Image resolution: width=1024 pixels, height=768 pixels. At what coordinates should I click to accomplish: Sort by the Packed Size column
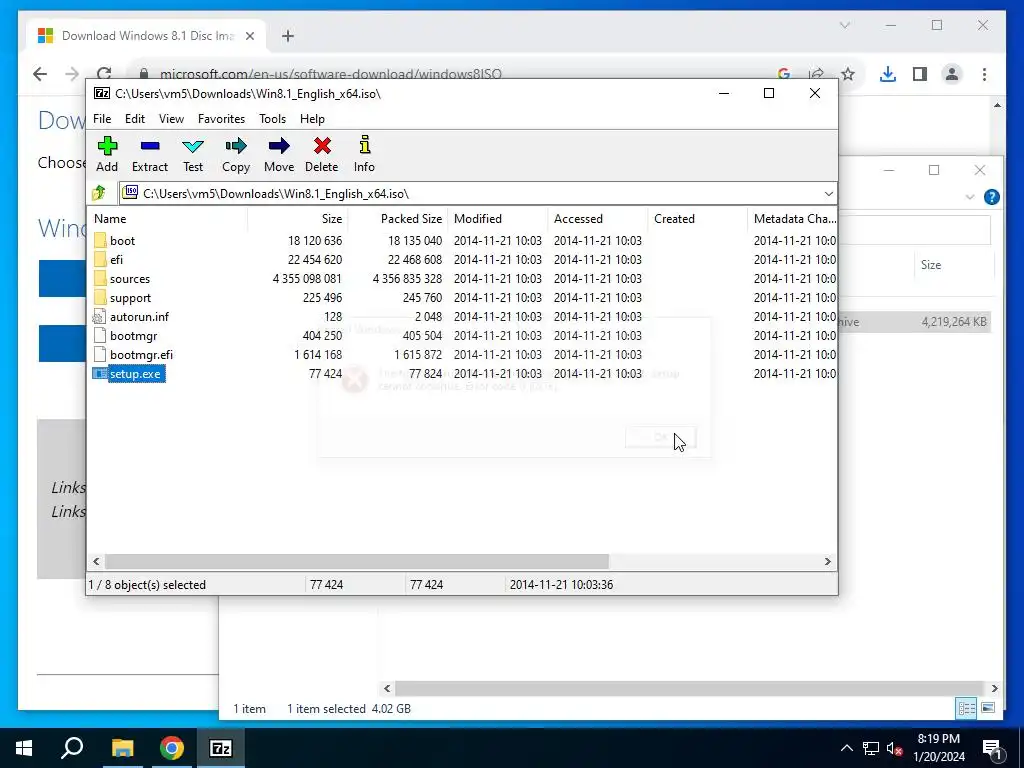[398, 219]
